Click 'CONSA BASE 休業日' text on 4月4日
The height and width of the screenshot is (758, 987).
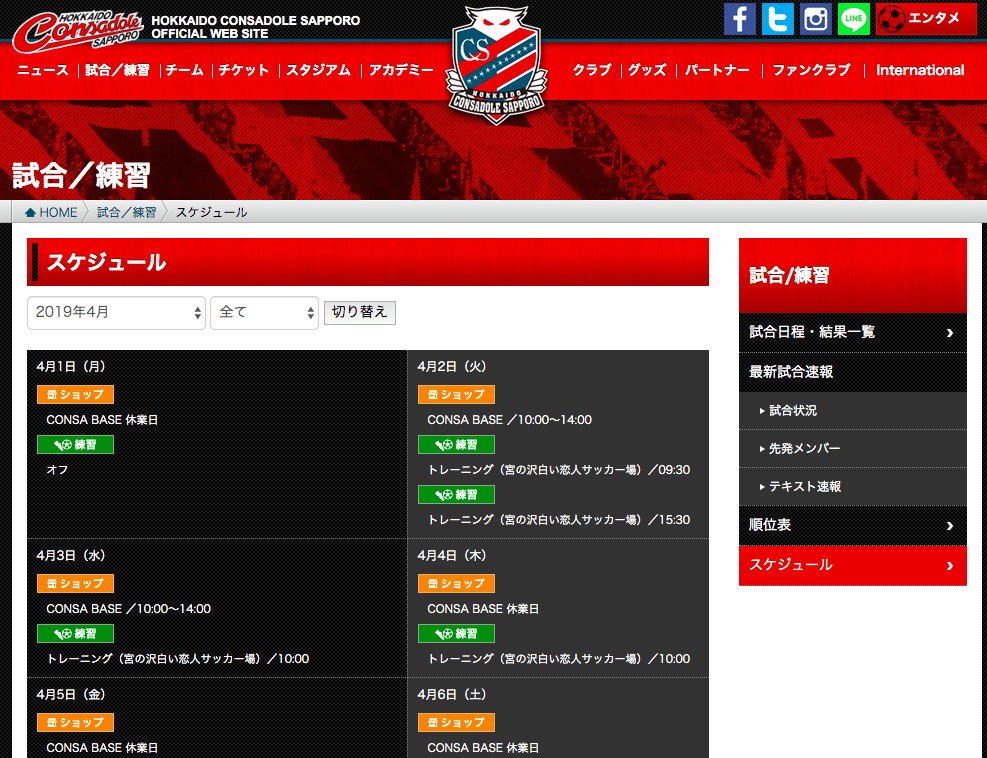(x=483, y=609)
